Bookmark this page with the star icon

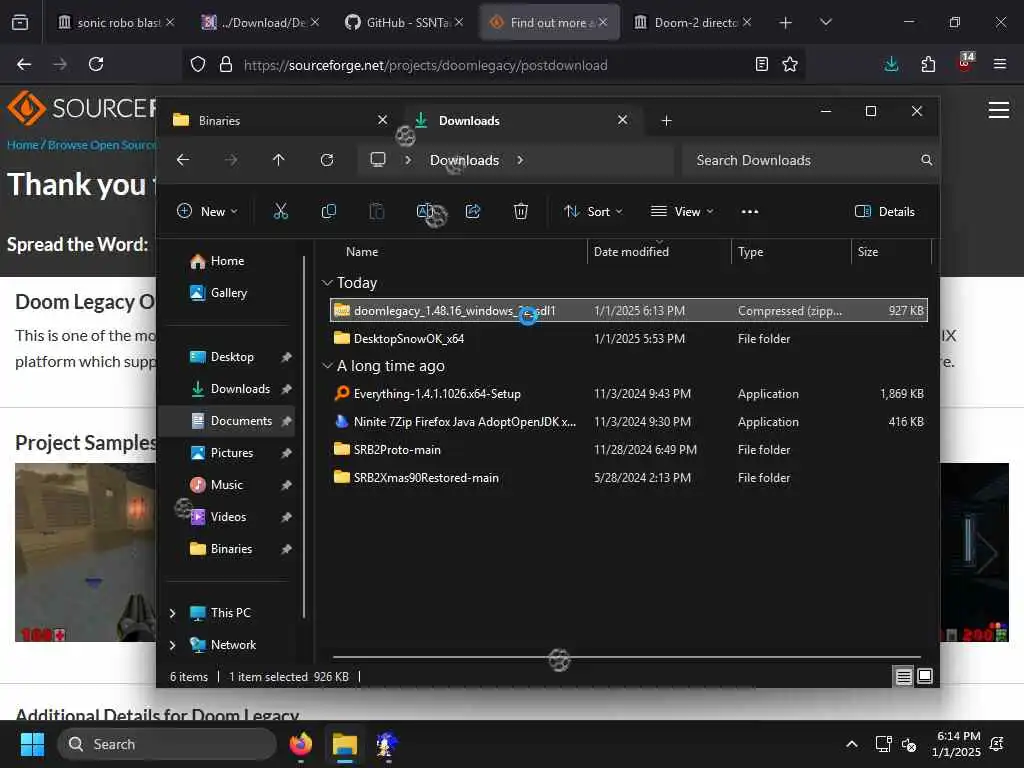(790, 64)
